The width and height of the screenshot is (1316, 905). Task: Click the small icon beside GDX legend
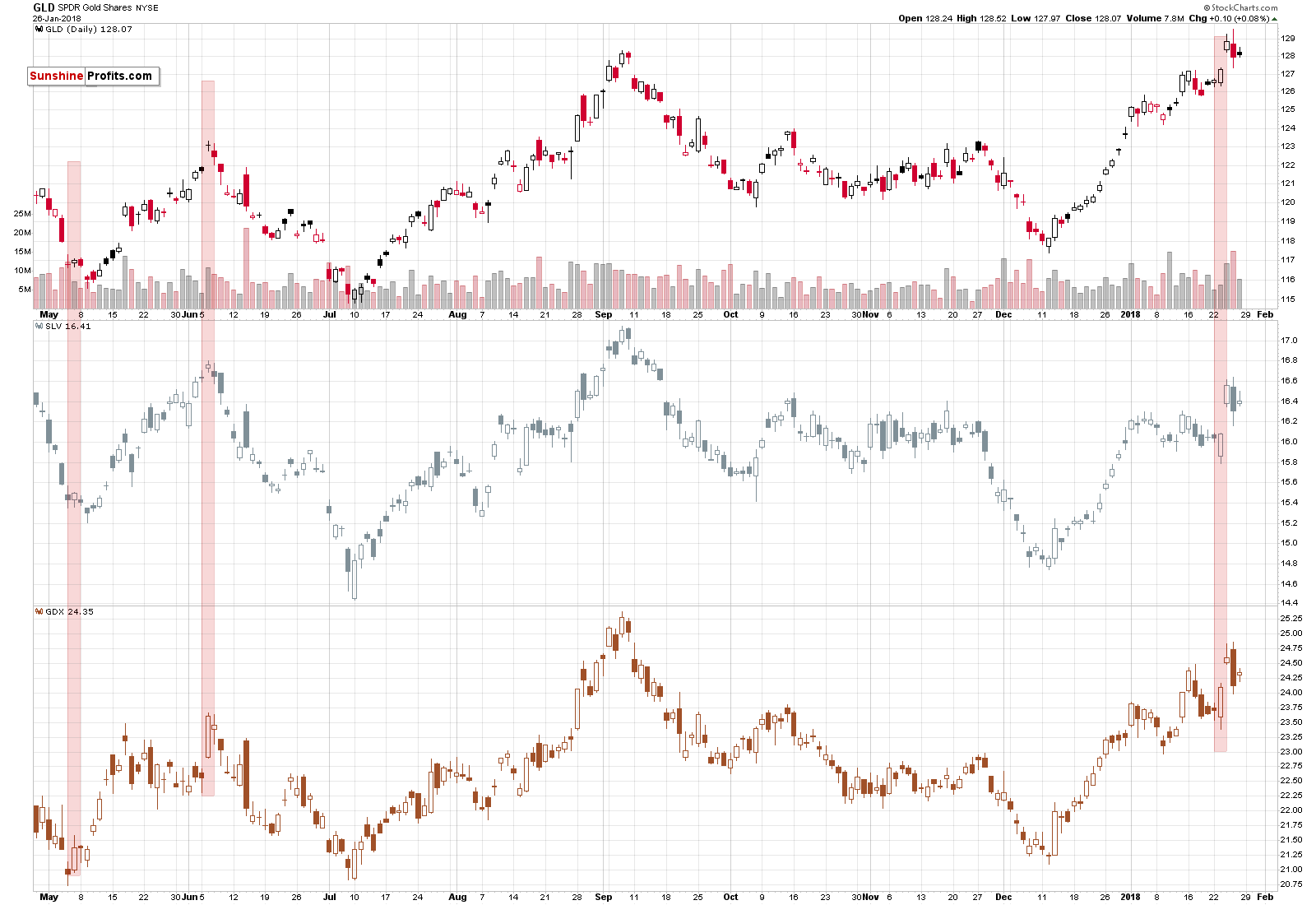[39, 611]
